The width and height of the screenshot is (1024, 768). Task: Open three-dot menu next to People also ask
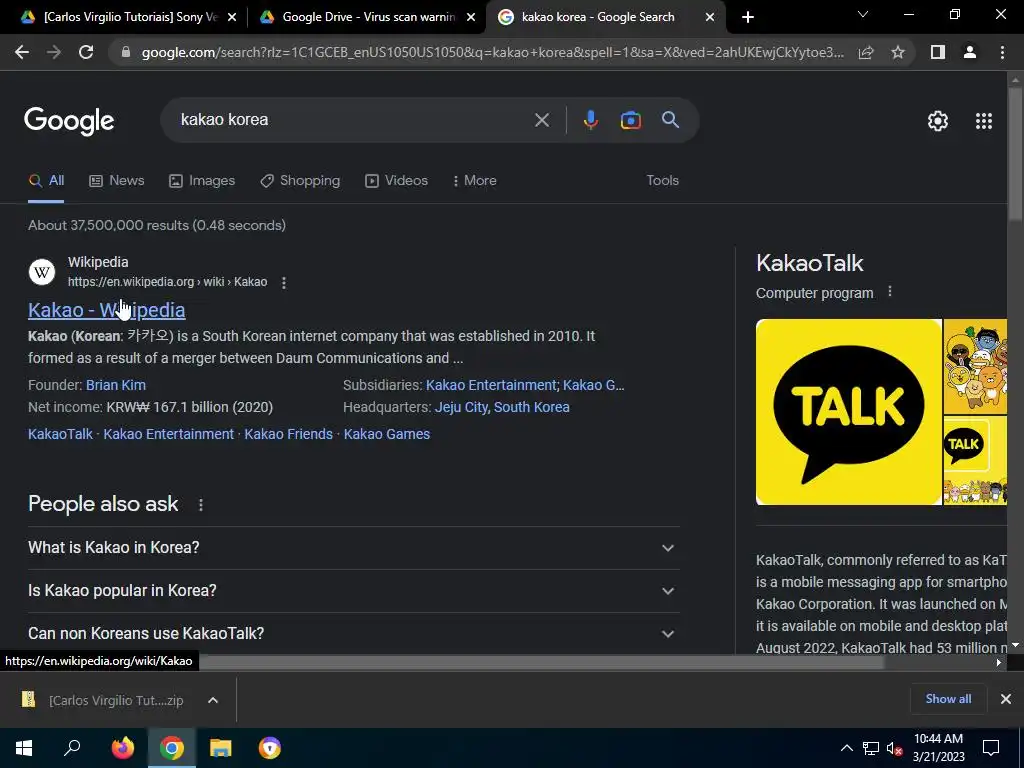200,505
